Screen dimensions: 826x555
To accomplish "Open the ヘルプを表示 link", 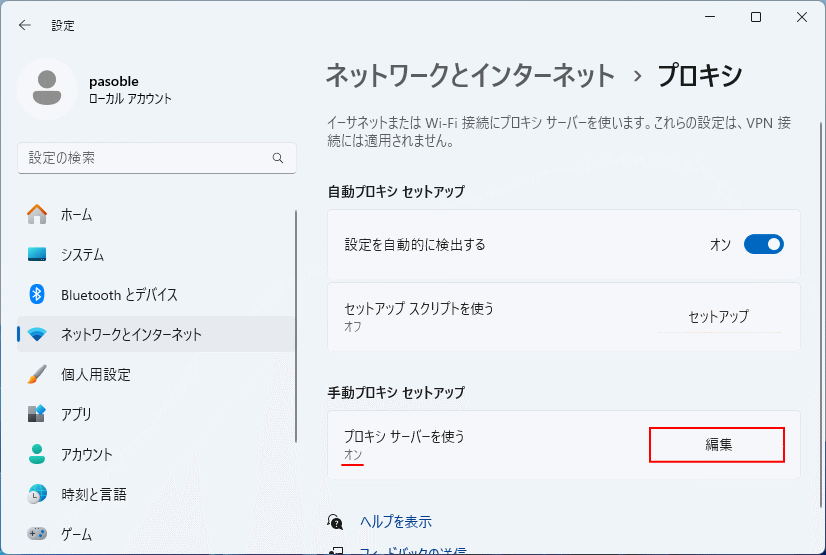I will [396, 522].
